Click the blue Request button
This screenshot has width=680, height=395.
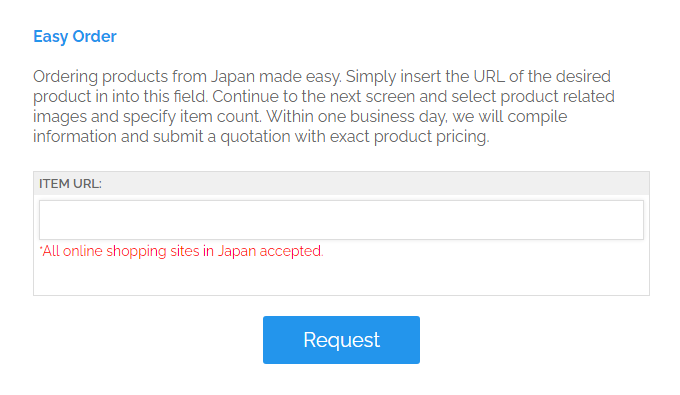[341, 340]
